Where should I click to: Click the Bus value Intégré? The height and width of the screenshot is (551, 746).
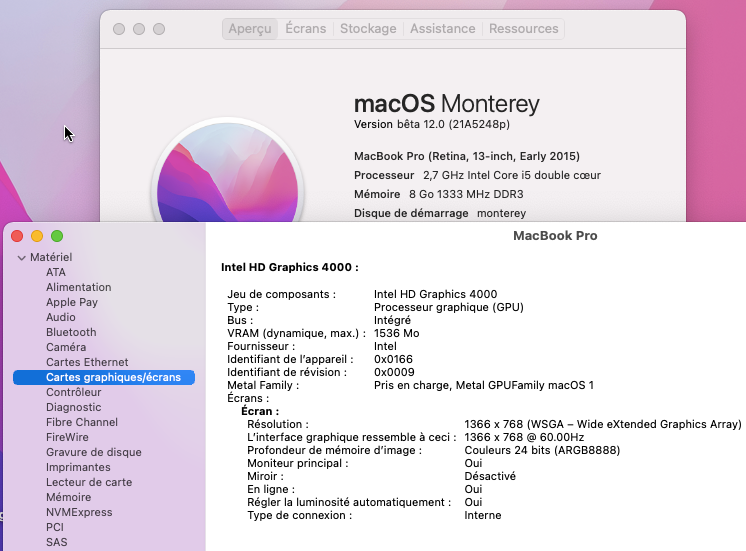pos(392,320)
